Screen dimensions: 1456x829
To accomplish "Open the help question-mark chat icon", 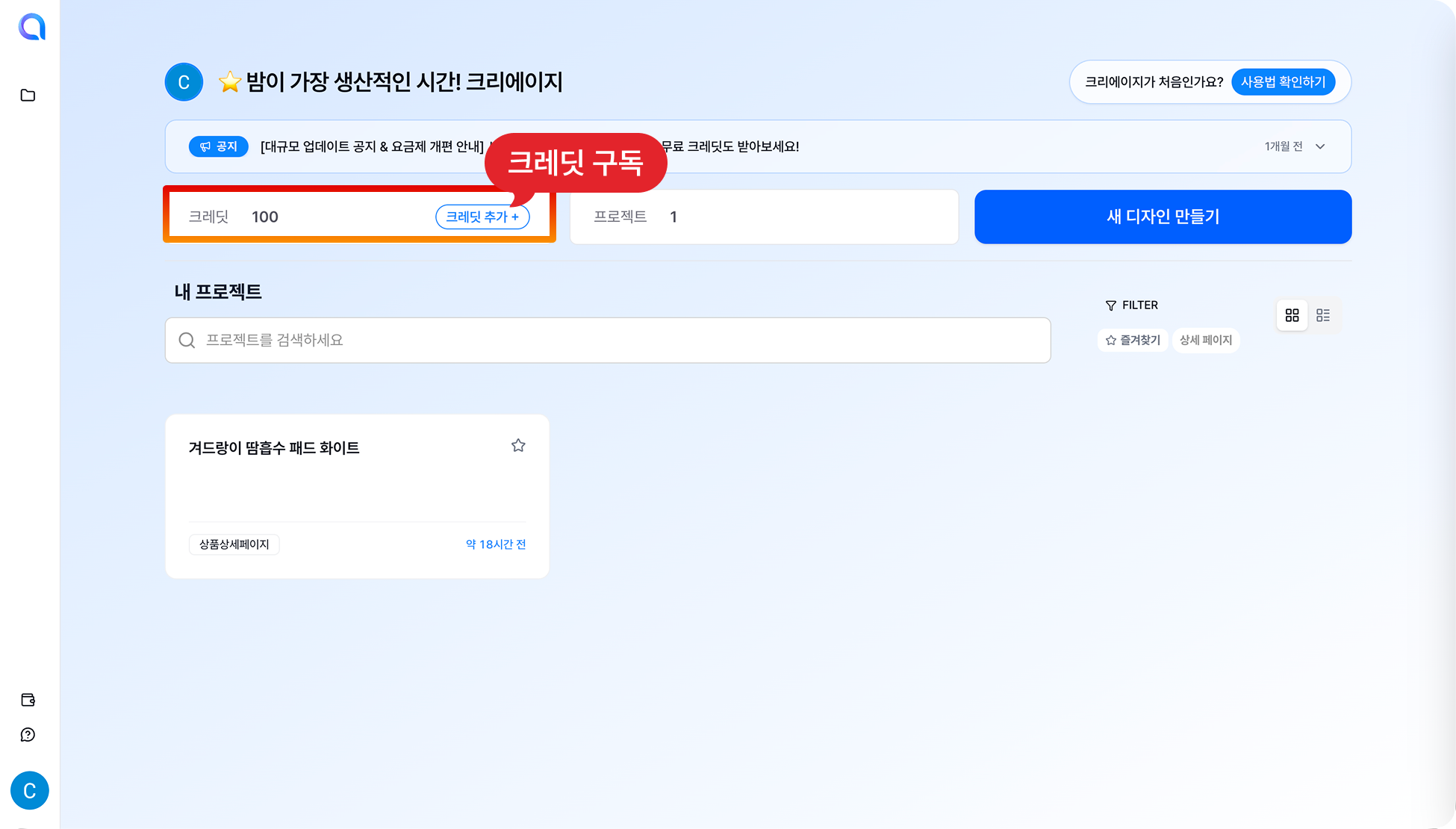I will (28, 735).
